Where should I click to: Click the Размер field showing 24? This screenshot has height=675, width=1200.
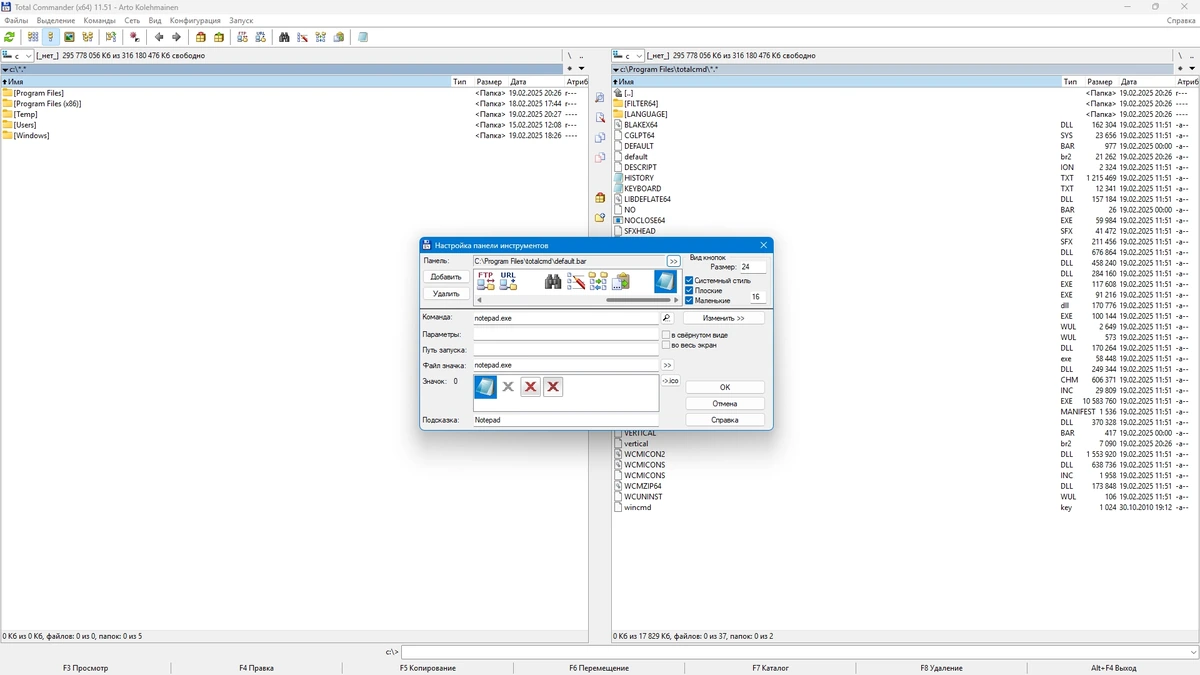click(753, 267)
